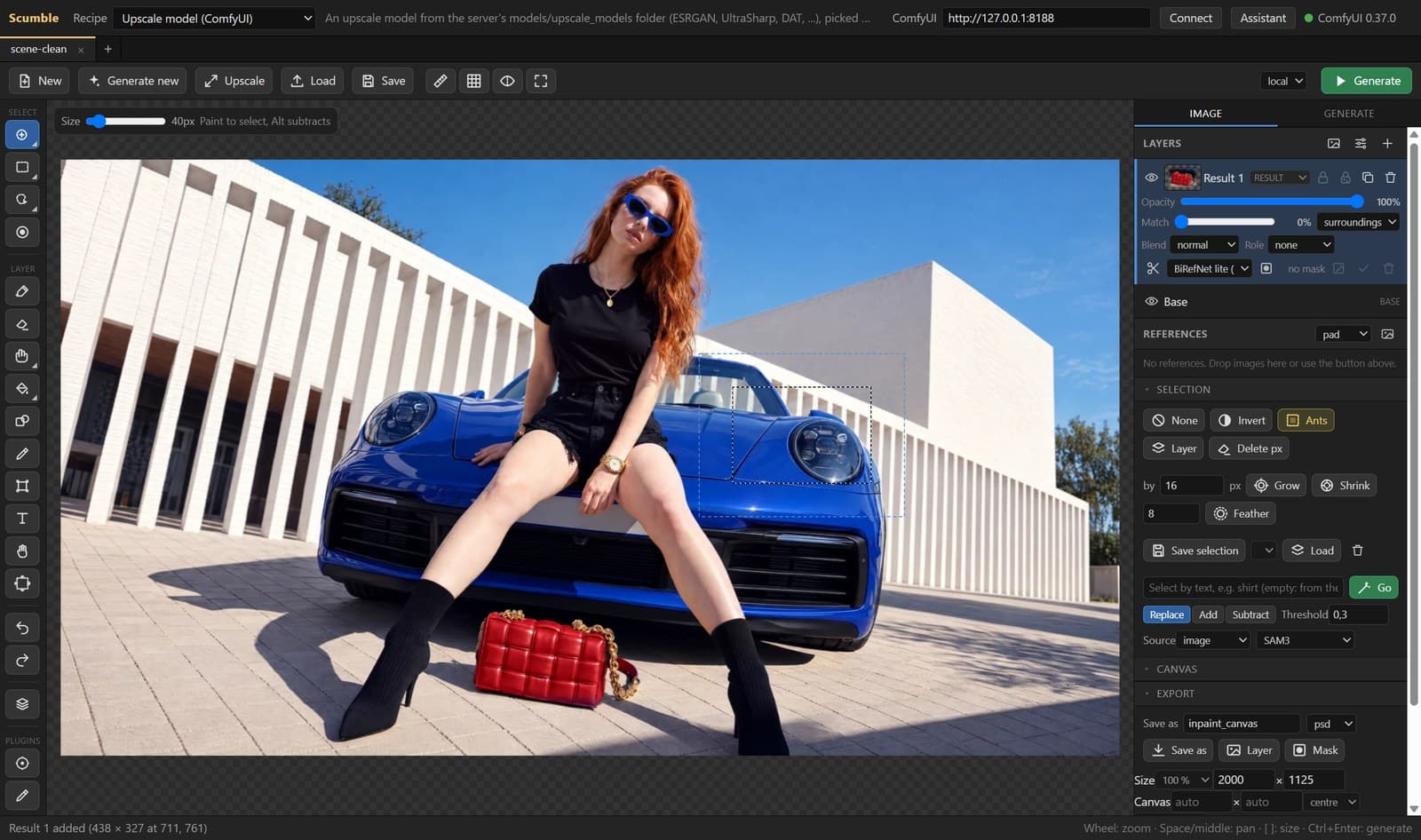
Task: Open the surroundings match dropdown
Action: 1359,222
